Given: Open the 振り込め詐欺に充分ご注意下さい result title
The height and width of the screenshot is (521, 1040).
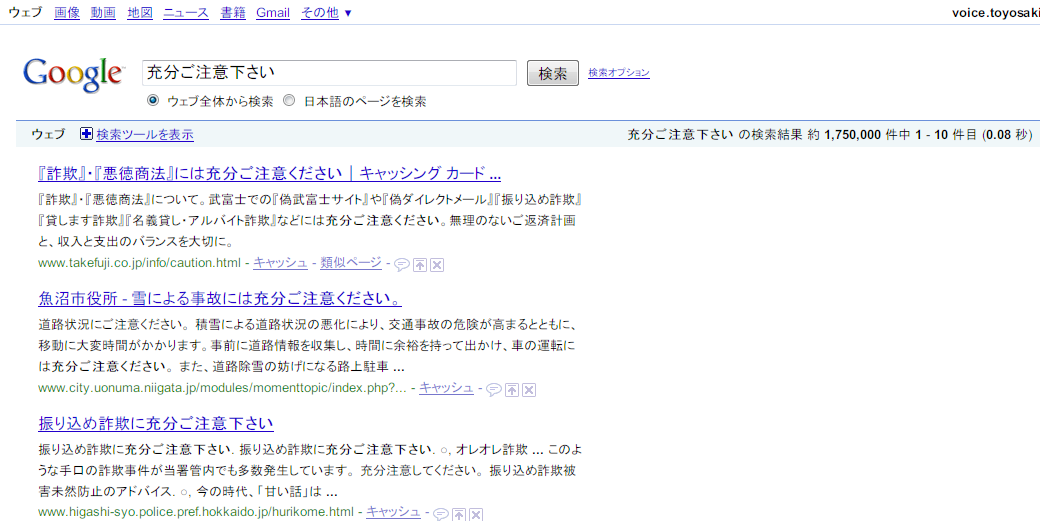Looking at the screenshot, I should (156, 423).
